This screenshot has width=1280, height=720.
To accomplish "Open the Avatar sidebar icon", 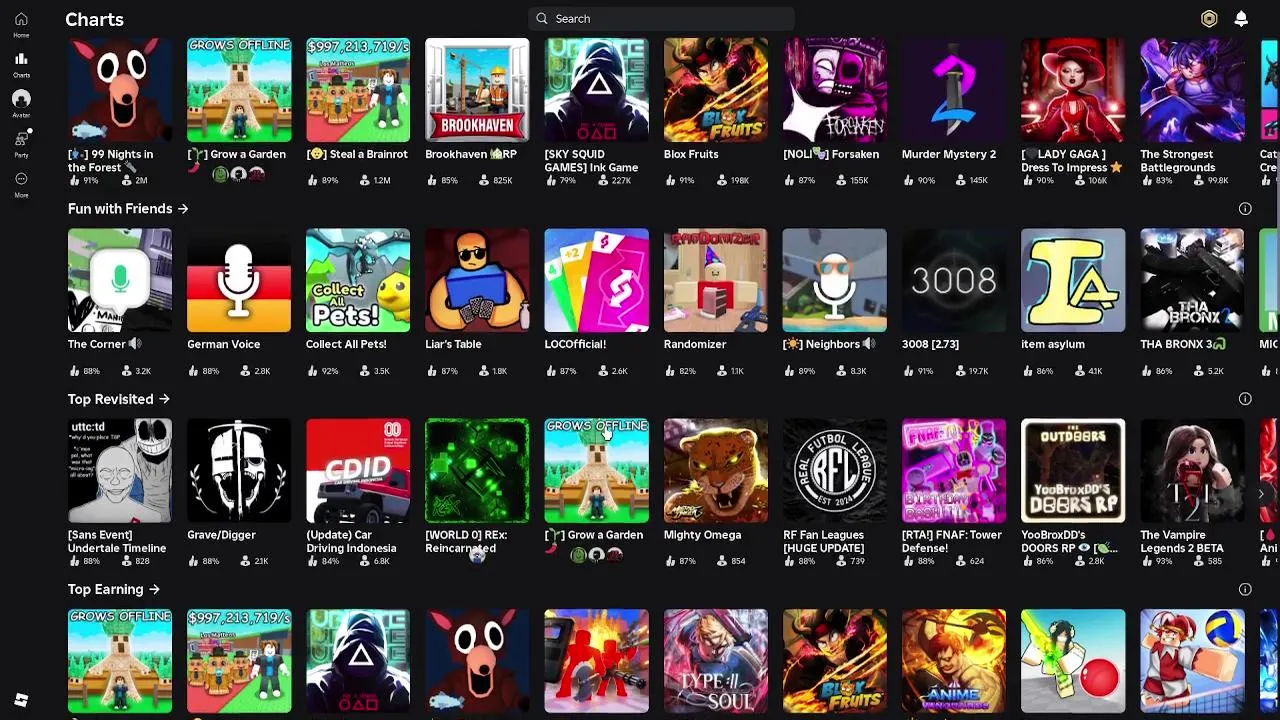I will pos(21,99).
